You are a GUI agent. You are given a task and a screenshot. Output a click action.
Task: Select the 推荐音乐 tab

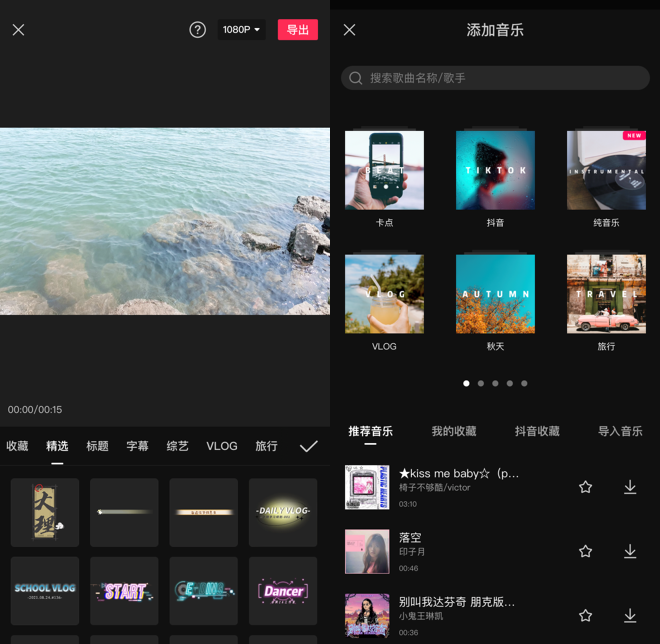[370, 431]
